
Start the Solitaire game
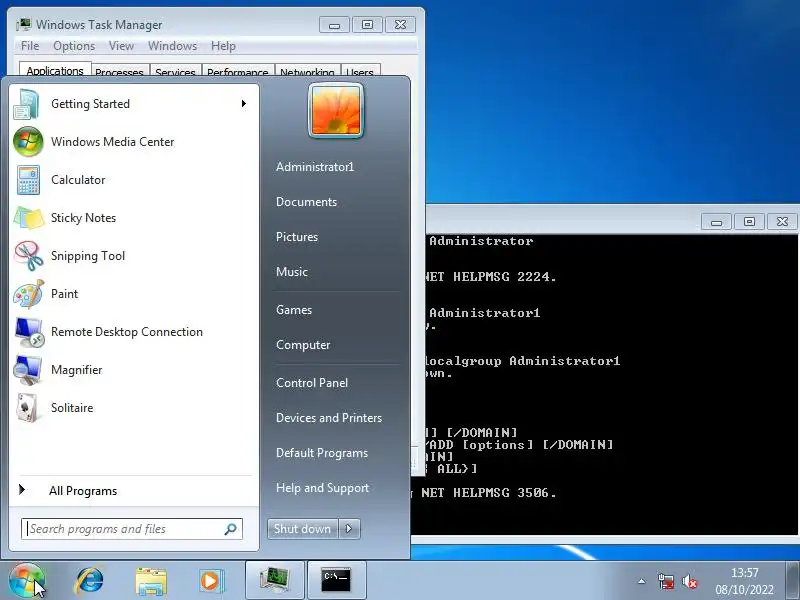point(132,408)
